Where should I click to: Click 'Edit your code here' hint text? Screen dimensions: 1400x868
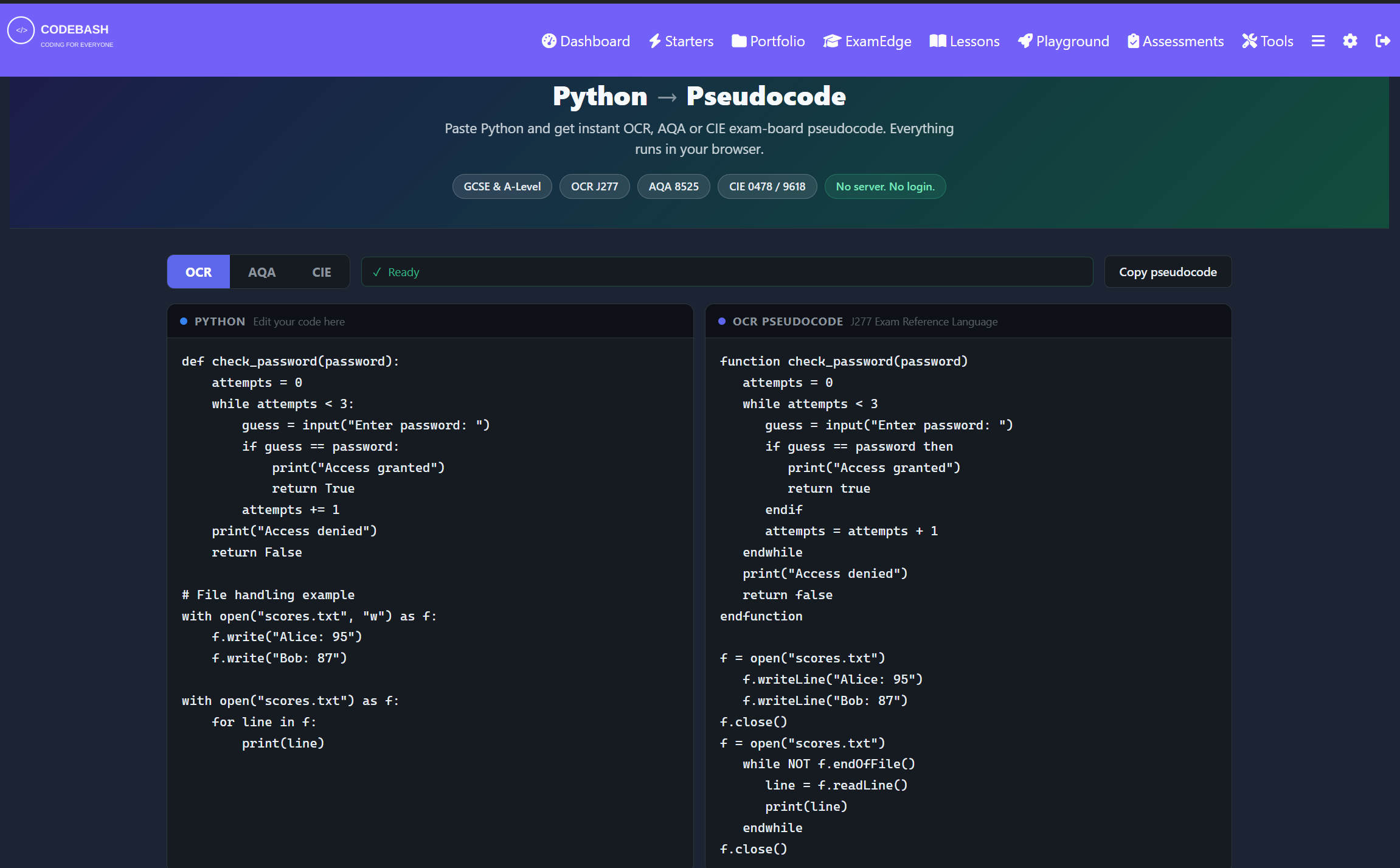click(299, 321)
